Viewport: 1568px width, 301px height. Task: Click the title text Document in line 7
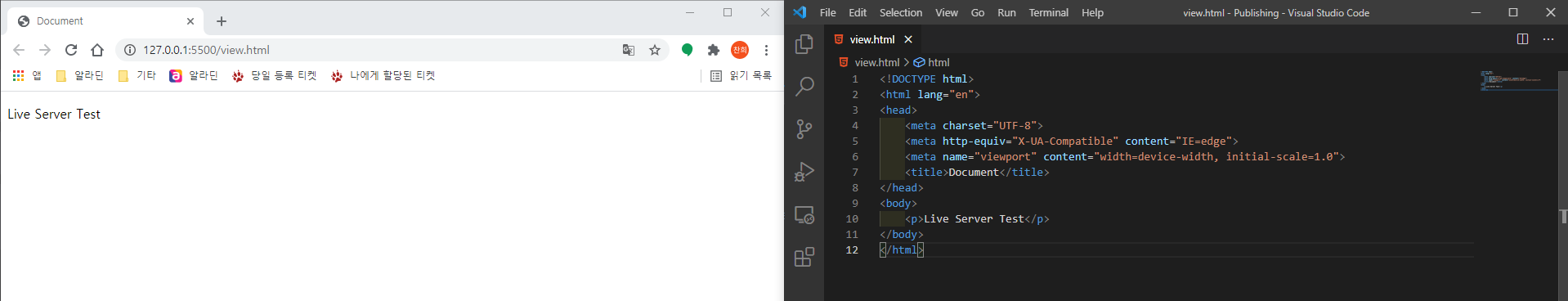974,173
